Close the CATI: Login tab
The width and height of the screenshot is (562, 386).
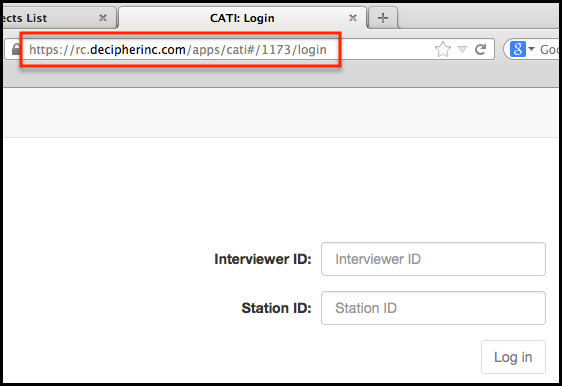(353, 18)
